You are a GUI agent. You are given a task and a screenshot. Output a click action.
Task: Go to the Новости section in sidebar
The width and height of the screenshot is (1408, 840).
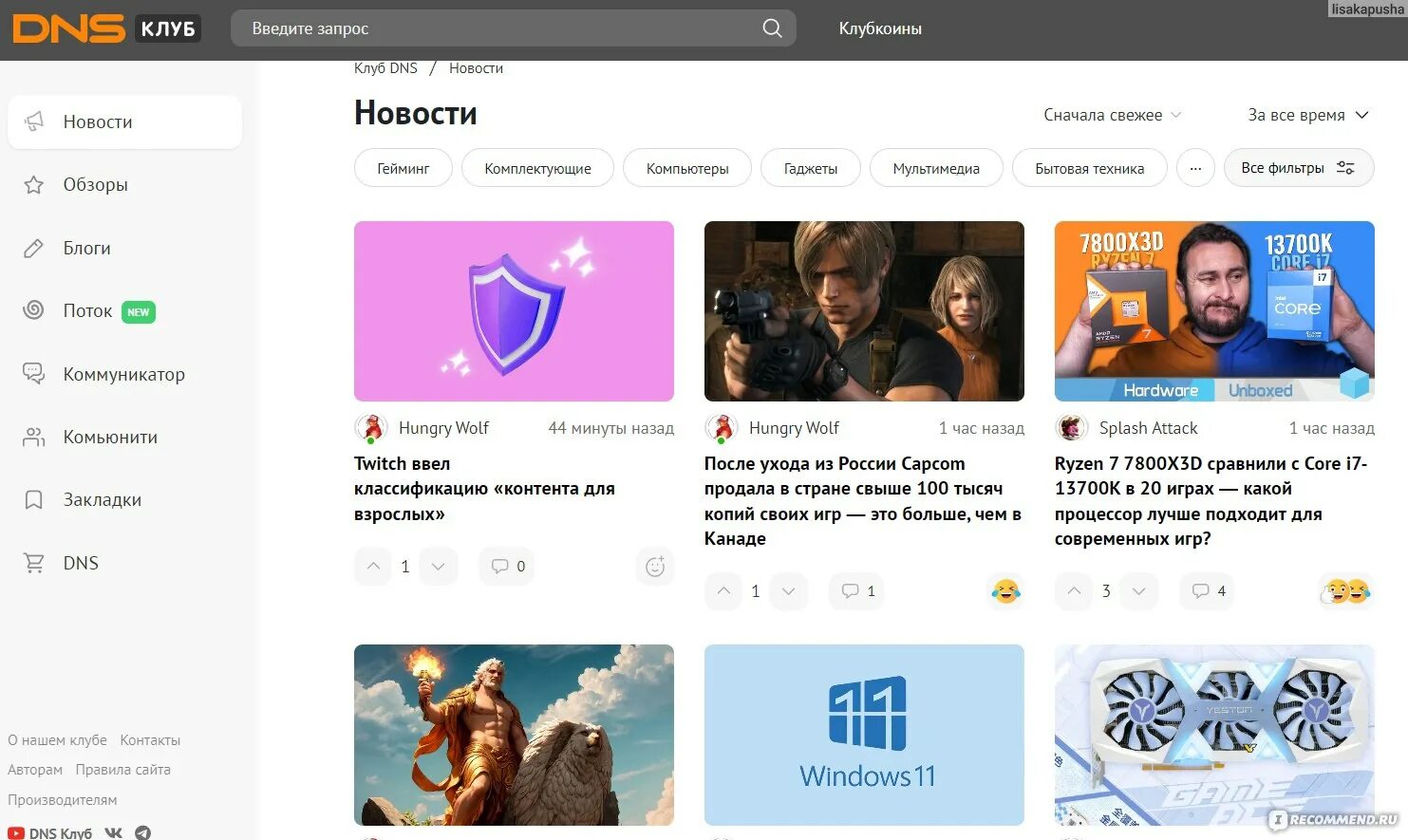(125, 121)
